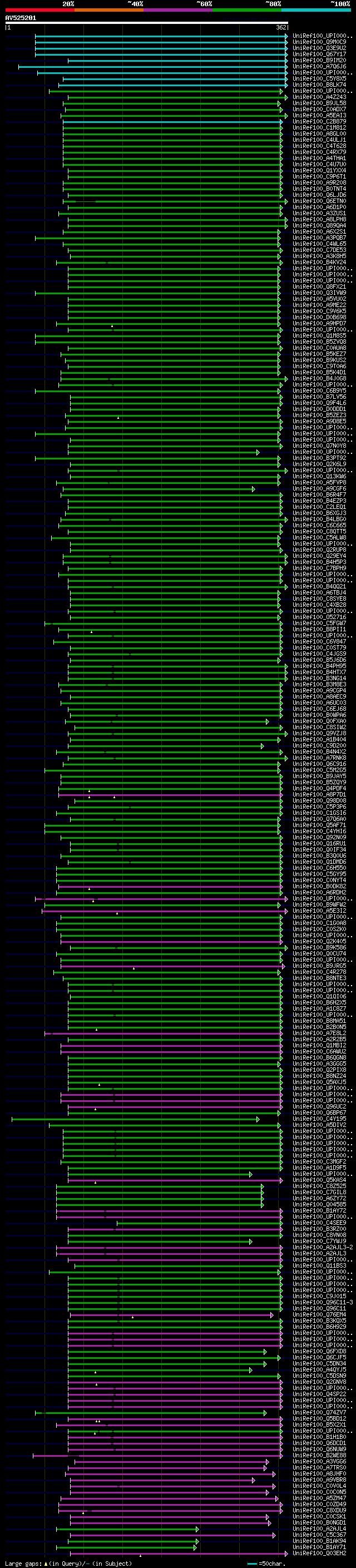356x1568 pixels.
Task: Click UniRef100_Q92N09 label
Action: coord(319,838)
